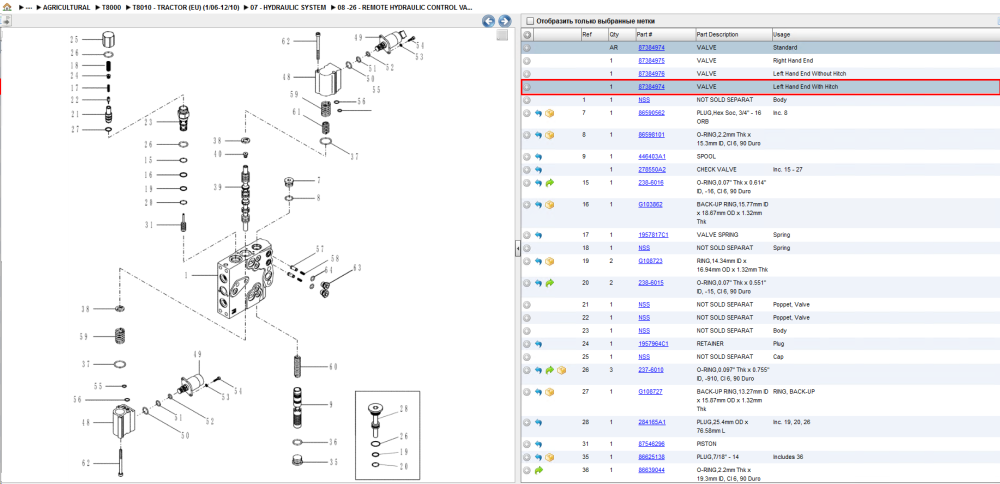The image size is (1000, 484).
Task: Click the small square box on diagram corner
Action: [503, 35]
